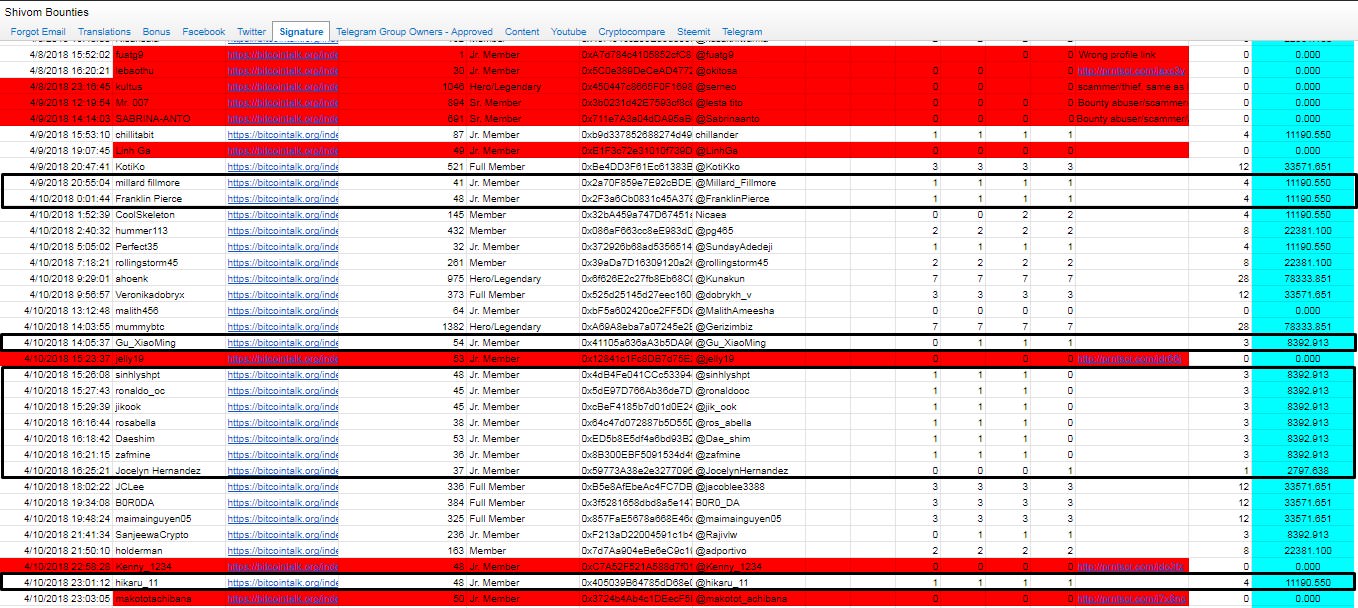Click the 'Shivom Bounties' title
The image size is (1358, 608).
(46, 12)
